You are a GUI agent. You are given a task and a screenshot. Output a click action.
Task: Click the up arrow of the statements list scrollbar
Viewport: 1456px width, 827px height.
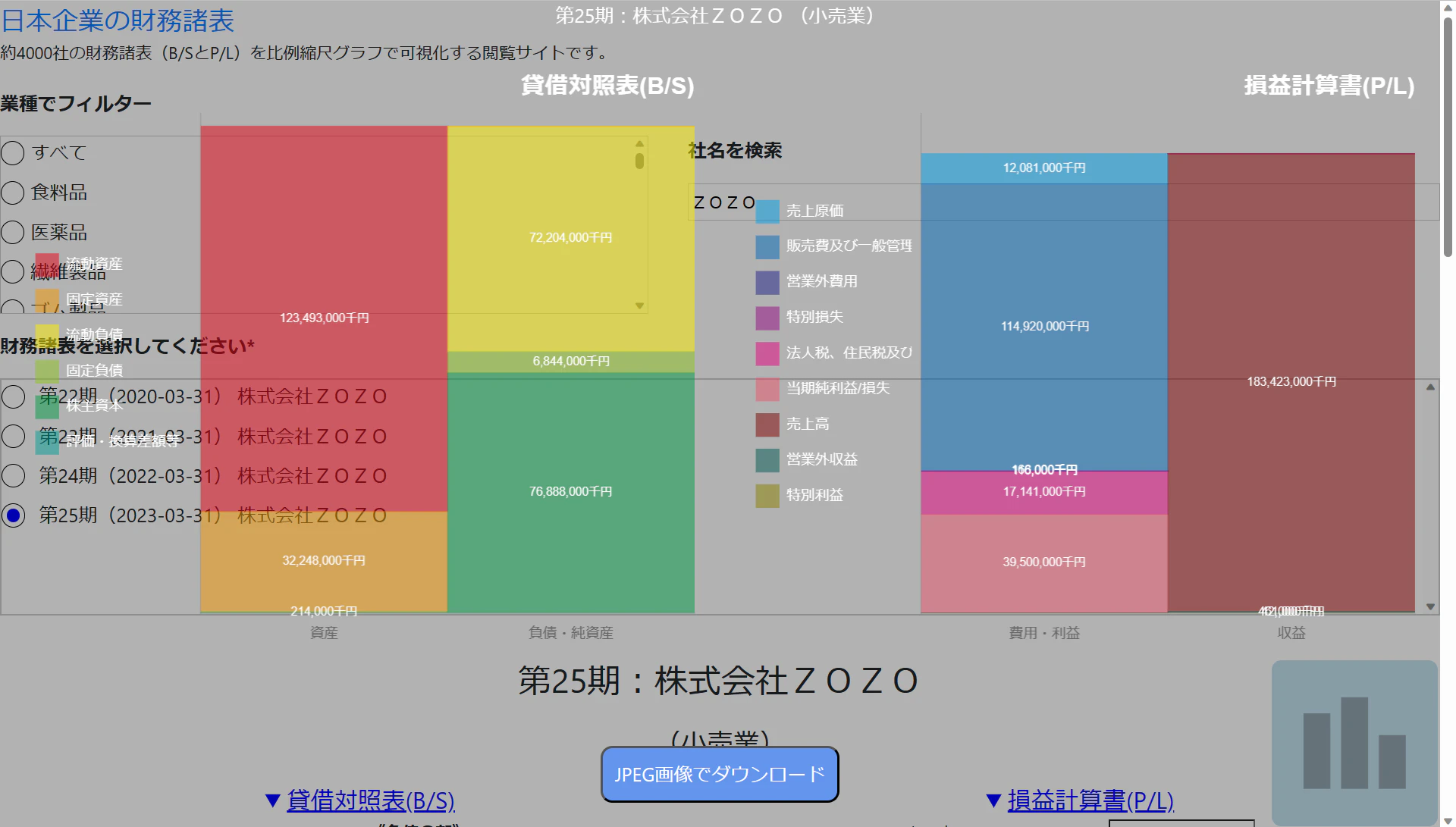point(1430,387)
